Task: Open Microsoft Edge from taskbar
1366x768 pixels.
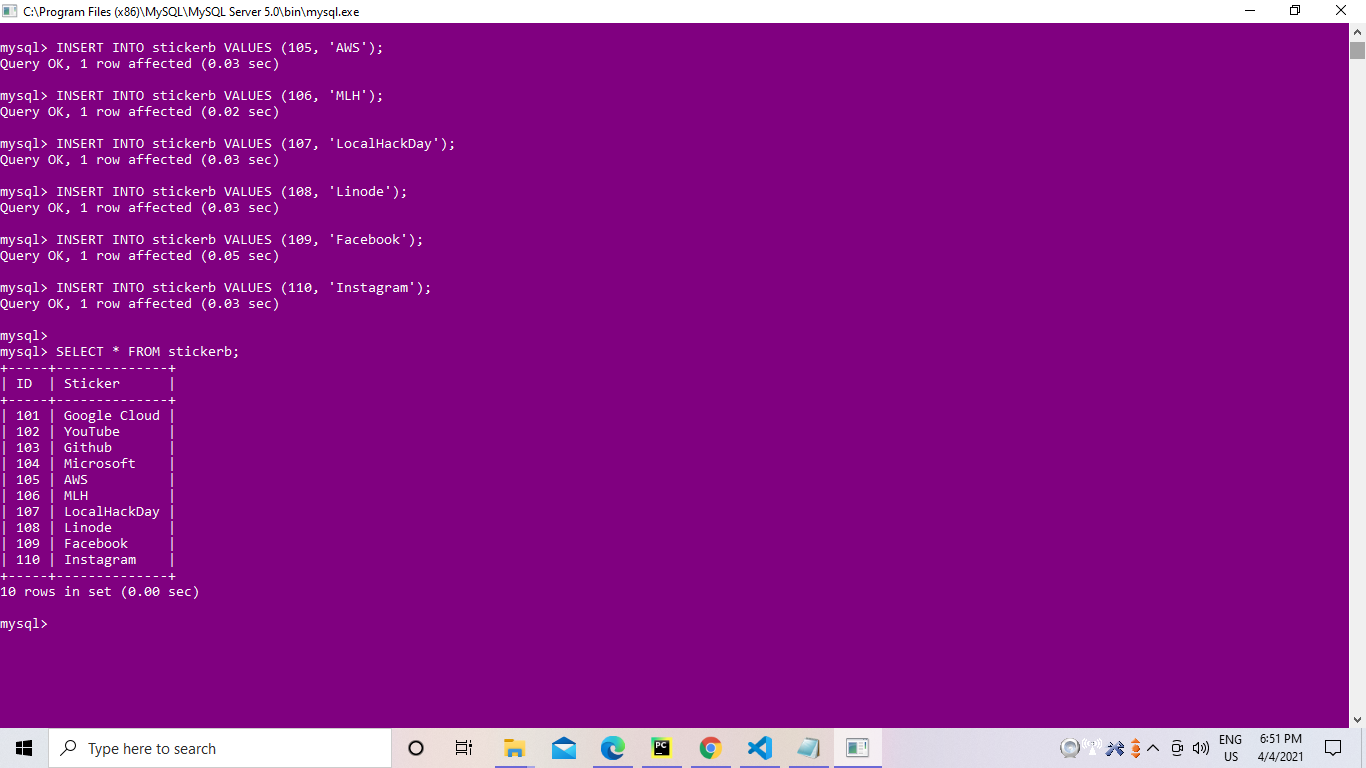Action: 612,748
